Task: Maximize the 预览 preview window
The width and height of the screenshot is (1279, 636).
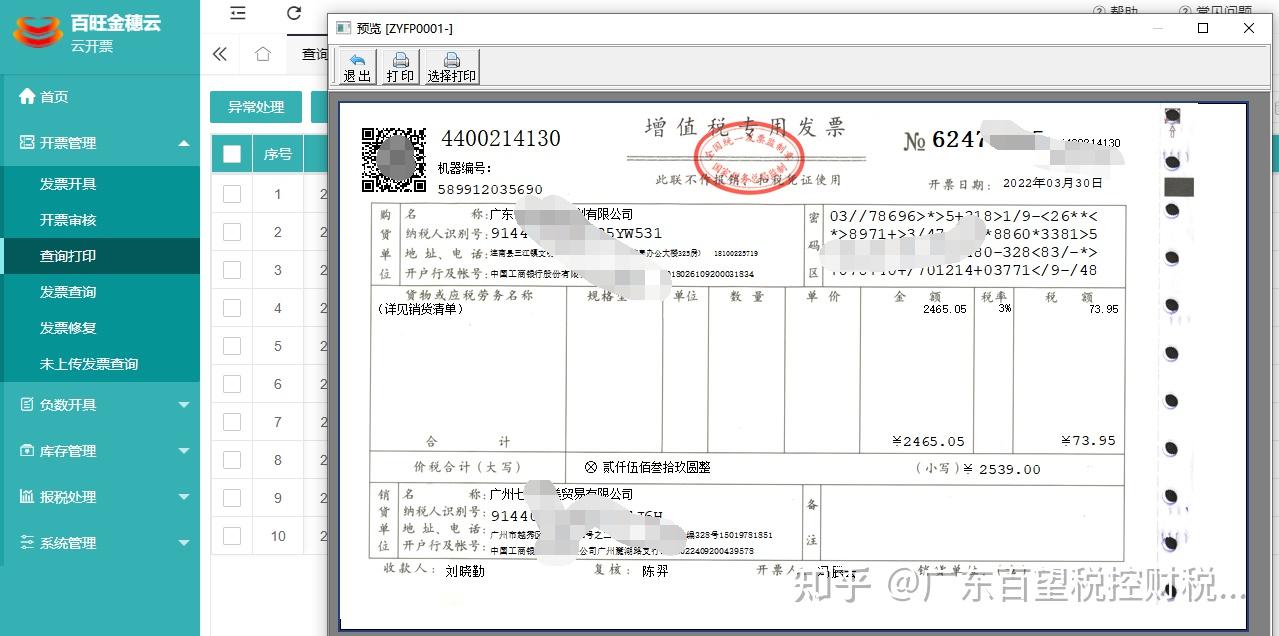Action: [x=1203, y=28]
